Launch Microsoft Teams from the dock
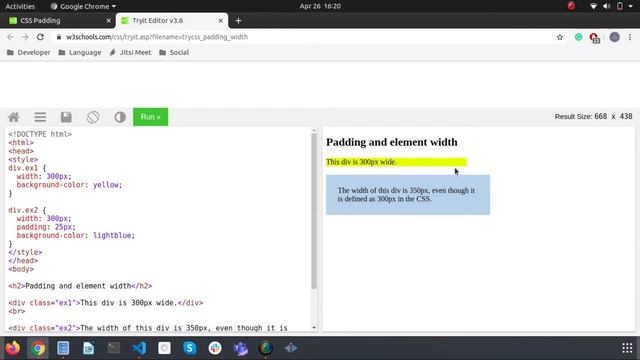 [x=240, y=348]
